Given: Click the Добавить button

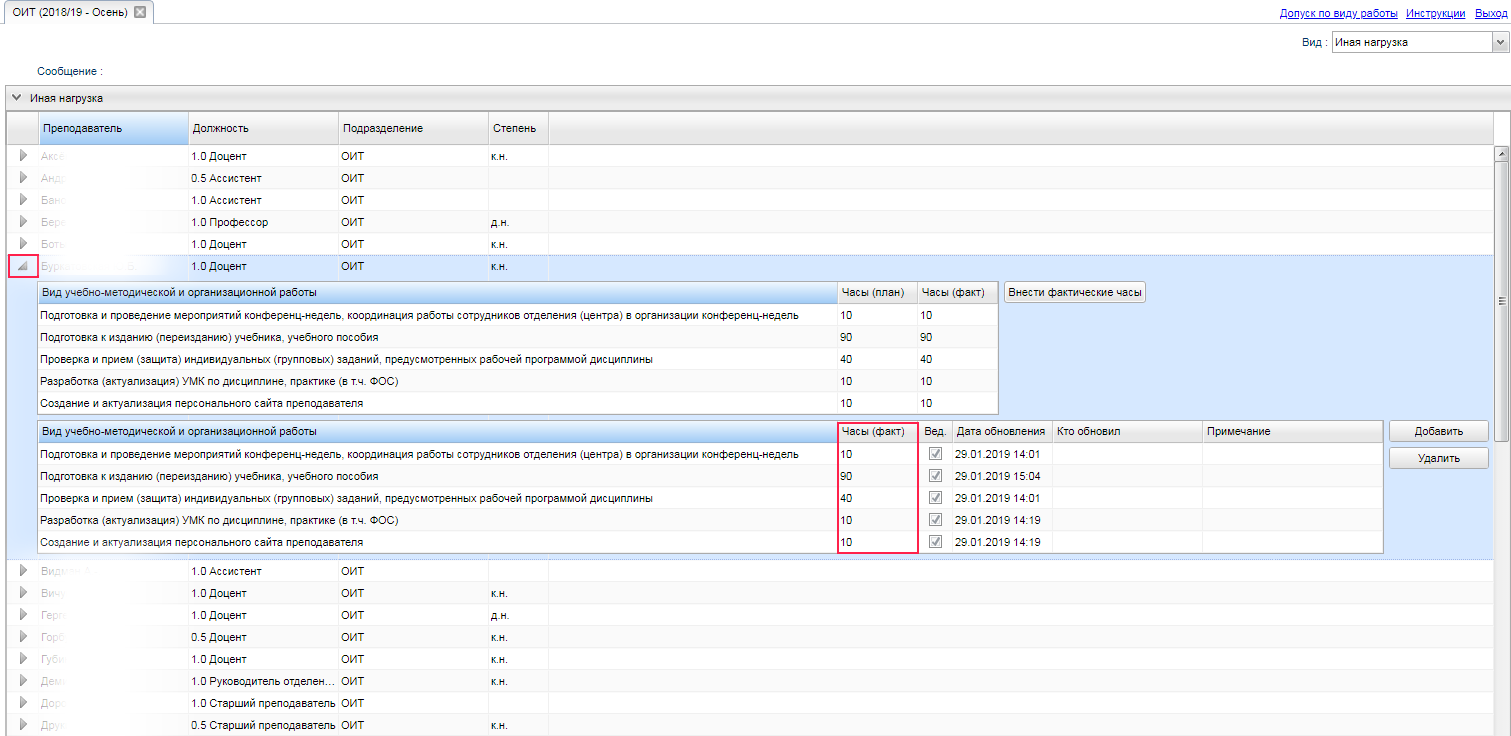Looking at the screenshot, I should coord(1438,431).
